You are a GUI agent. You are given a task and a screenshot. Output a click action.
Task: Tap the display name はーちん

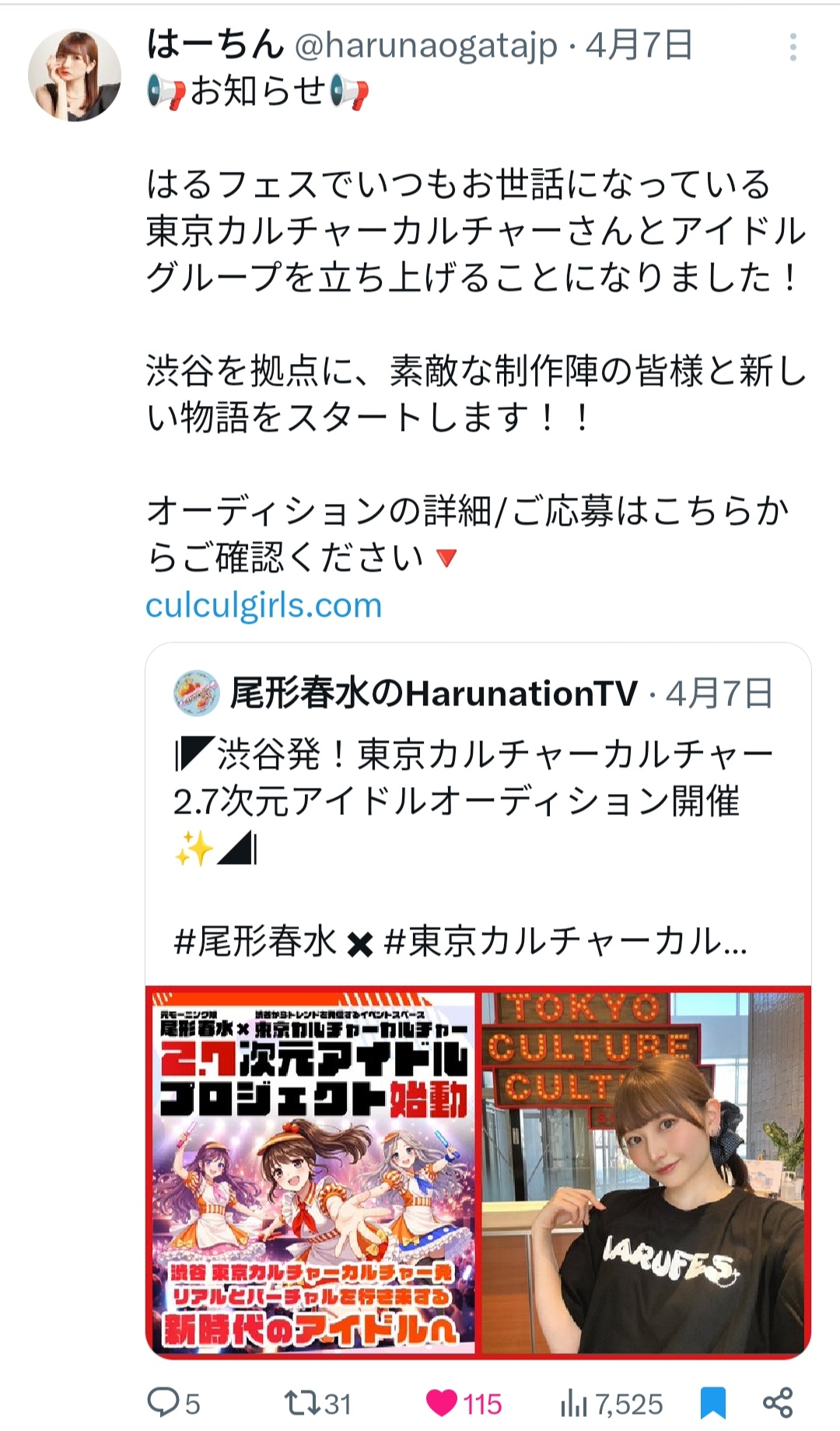pyautogui.click(x=215, y=45)
